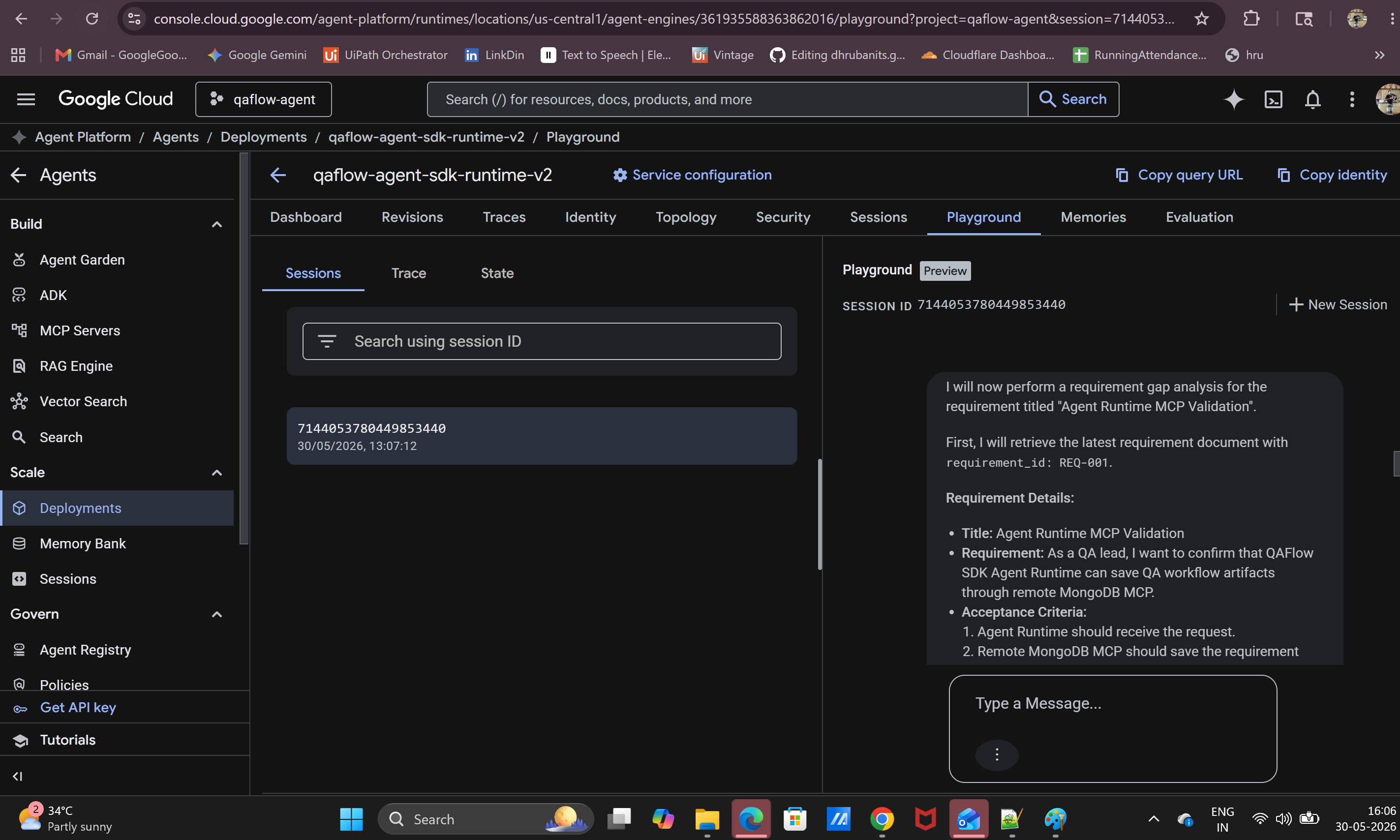Open Agent Garden in sidebar
The width and height of the screenshot is (1400, 840).
pyautogui.click(x=82, y=260)
